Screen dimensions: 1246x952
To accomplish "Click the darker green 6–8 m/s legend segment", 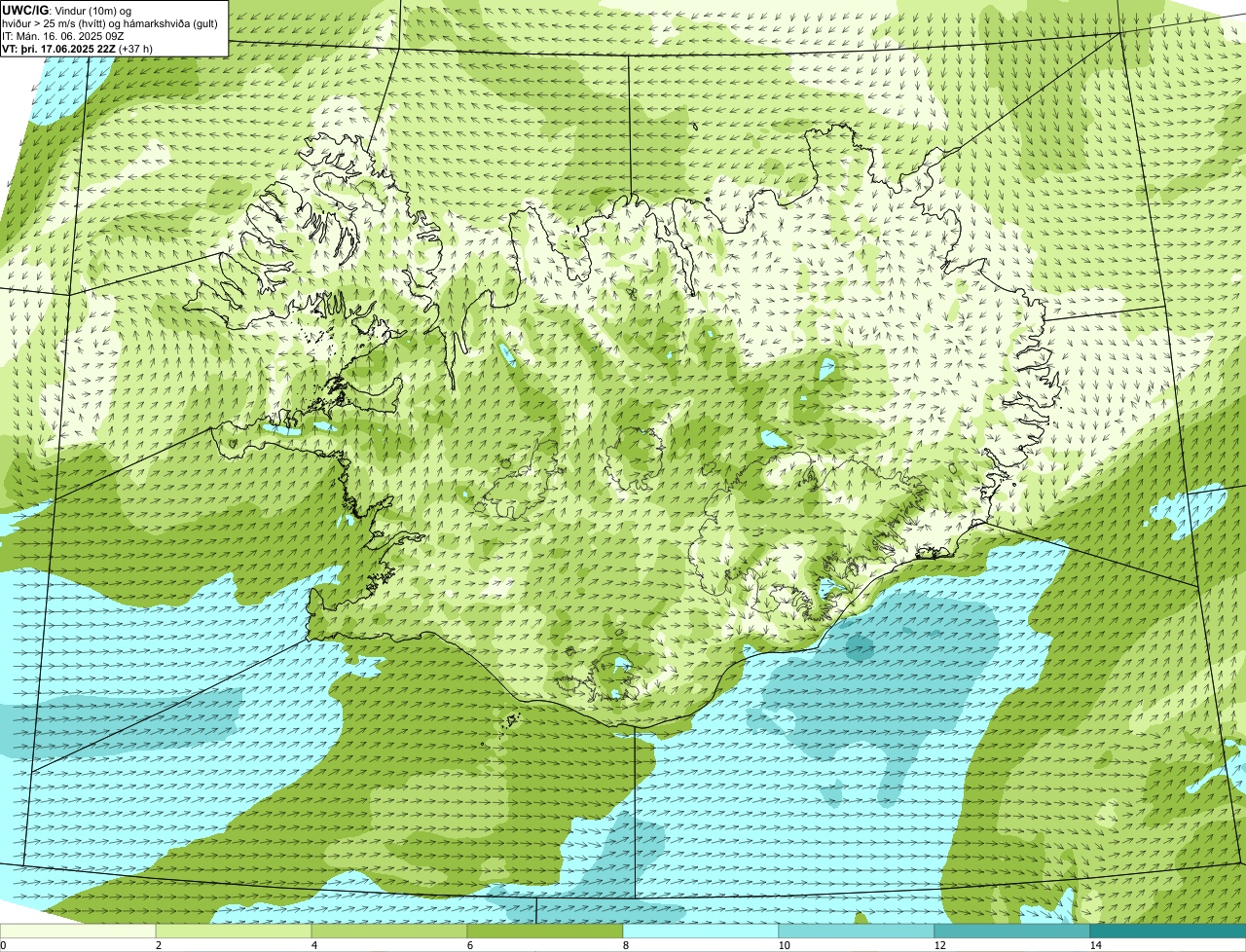I will 545,931.
